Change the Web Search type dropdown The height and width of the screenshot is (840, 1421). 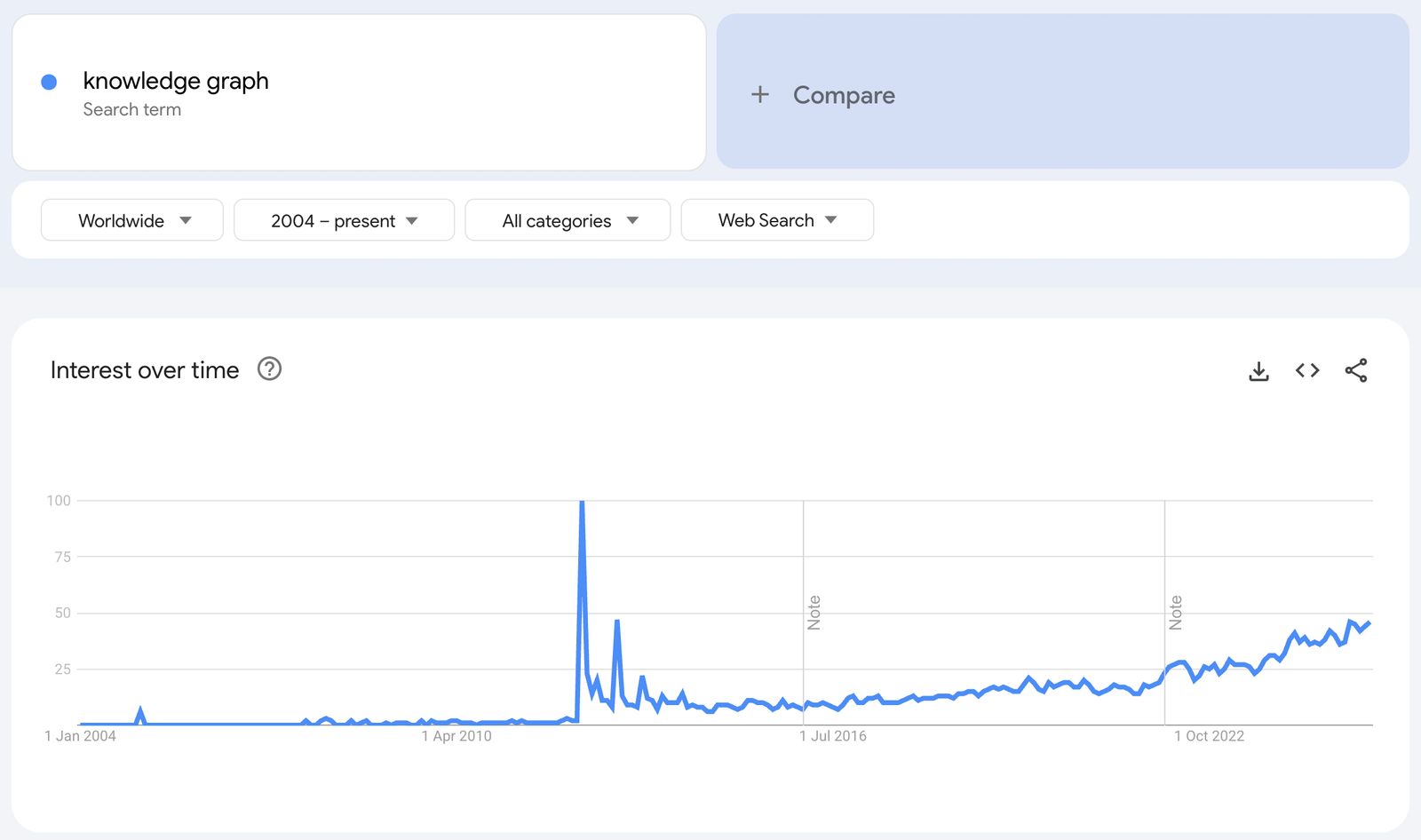[x=777, y=220]
